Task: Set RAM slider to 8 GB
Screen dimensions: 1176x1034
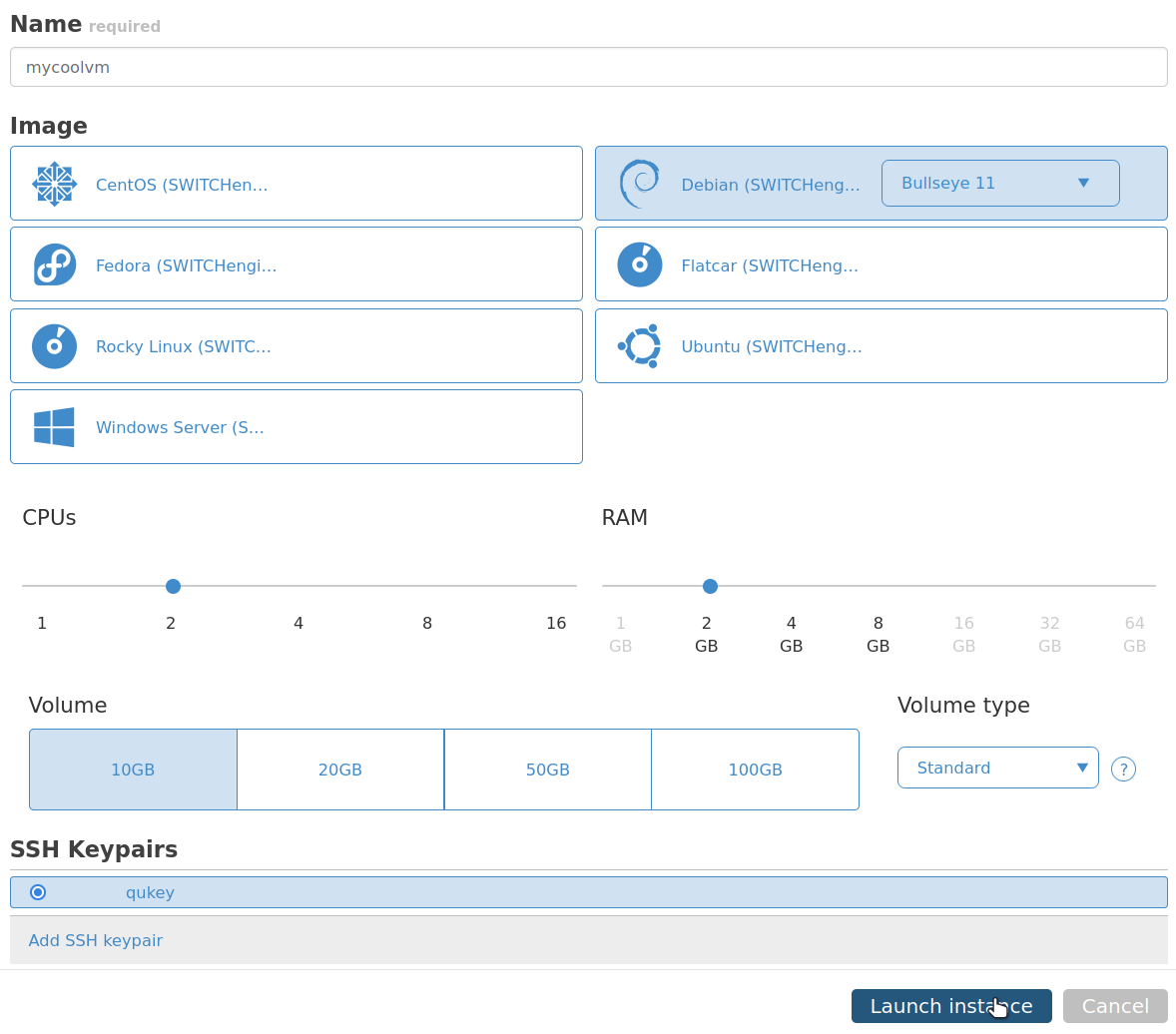Action: [878, 586]
